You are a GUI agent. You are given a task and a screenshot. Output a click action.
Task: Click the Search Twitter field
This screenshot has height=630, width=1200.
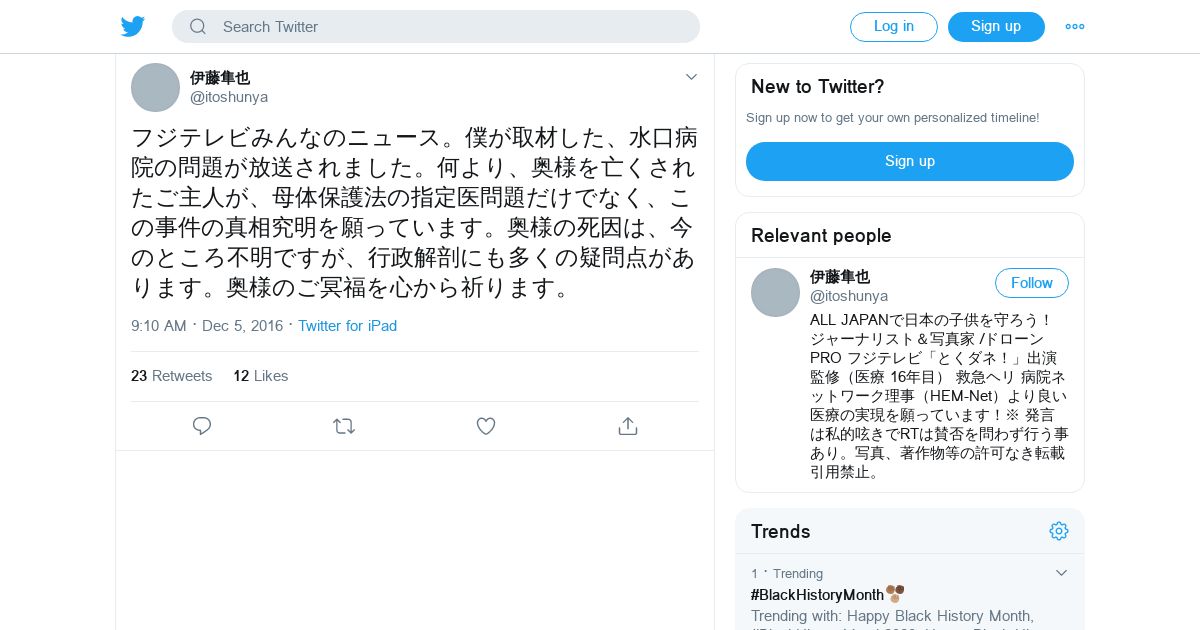[436, 27]
